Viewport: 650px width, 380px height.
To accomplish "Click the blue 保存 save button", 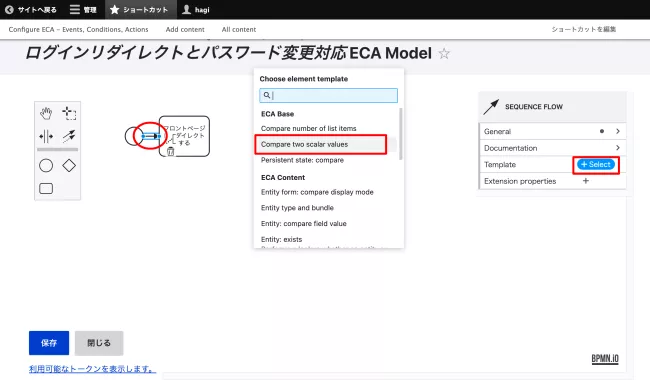I will pos(49,343).
